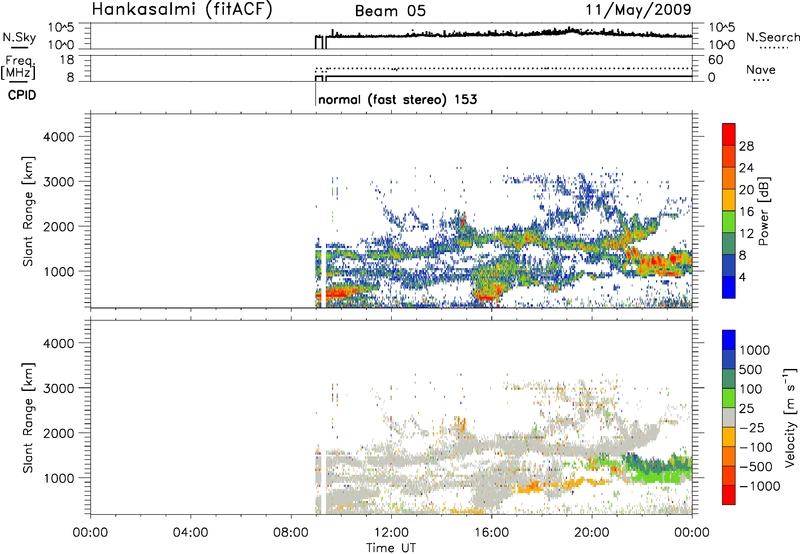Click the normal (fast stereo) 153 text
This screenshot has width=800, height=554.
(x=397, y=99)
